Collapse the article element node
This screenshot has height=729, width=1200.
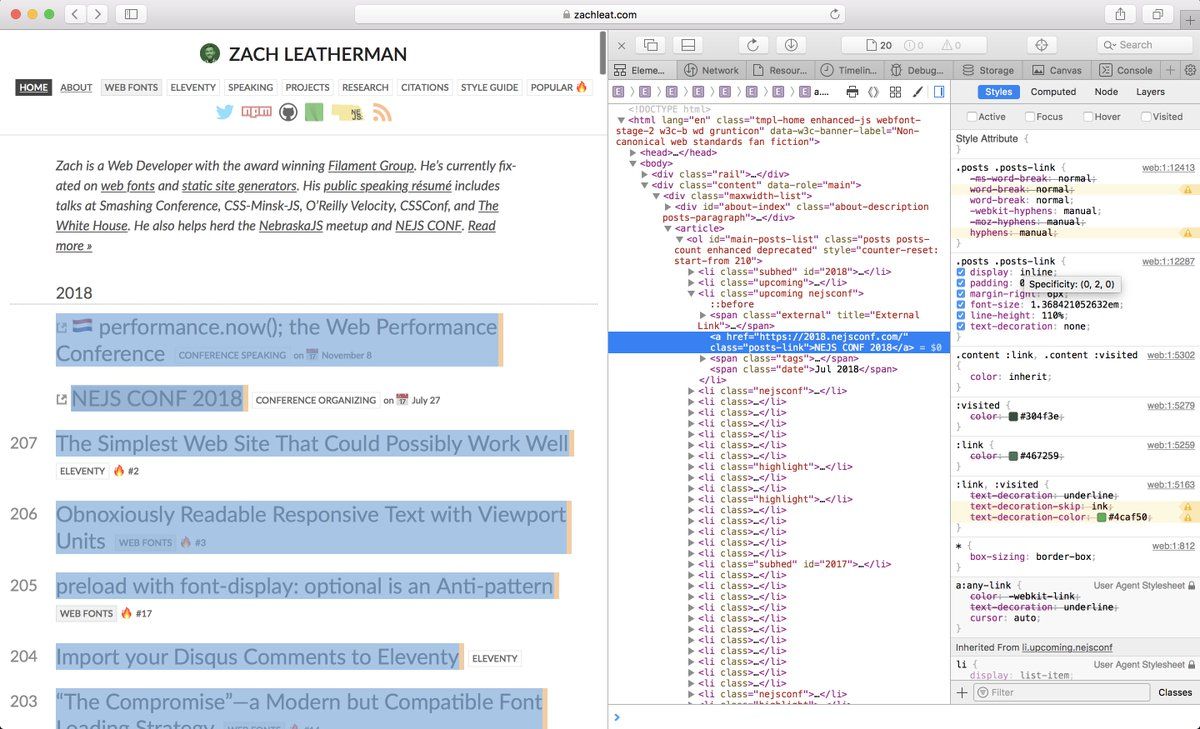click(667, 228)
